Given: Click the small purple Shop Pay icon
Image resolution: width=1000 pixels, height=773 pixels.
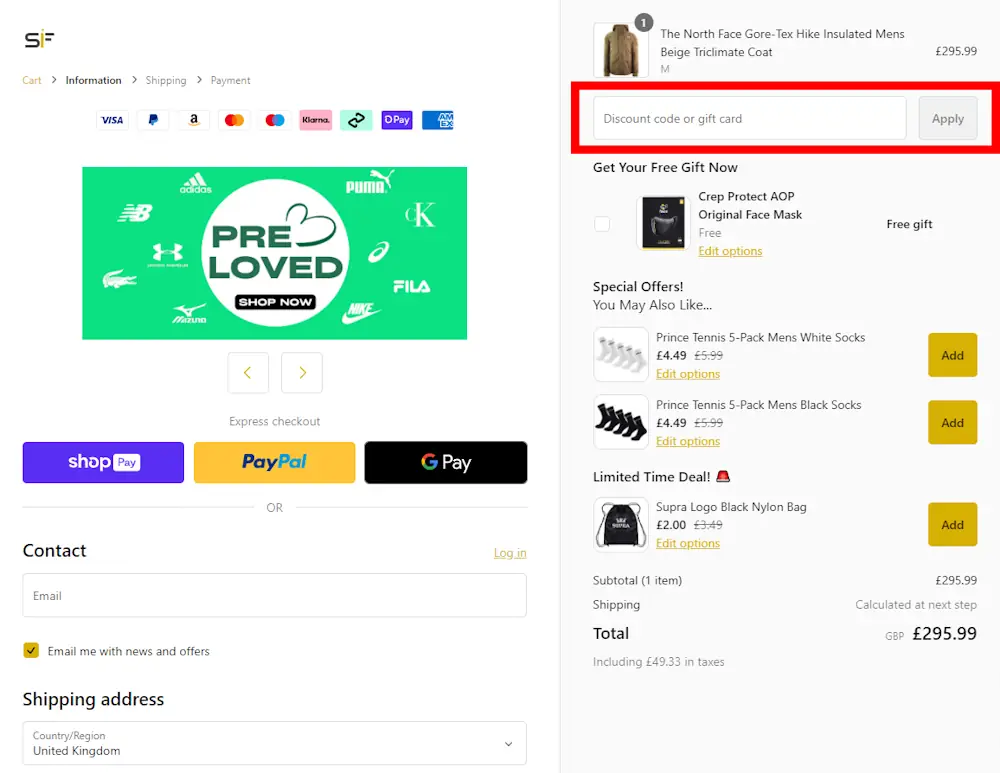Looking at the screenshot, I should [x=397, y=120].
